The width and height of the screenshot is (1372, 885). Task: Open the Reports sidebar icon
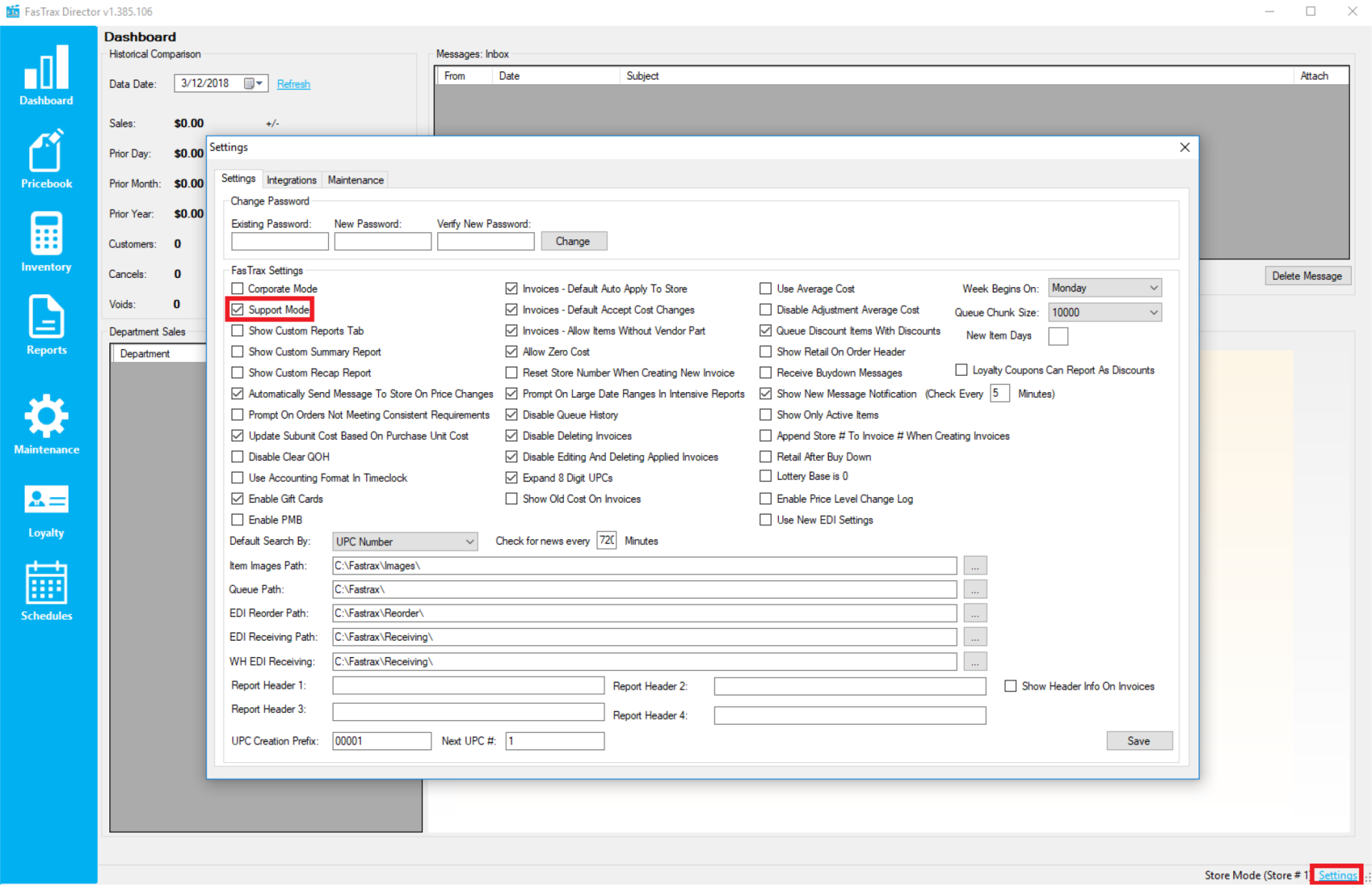(46, 325)
